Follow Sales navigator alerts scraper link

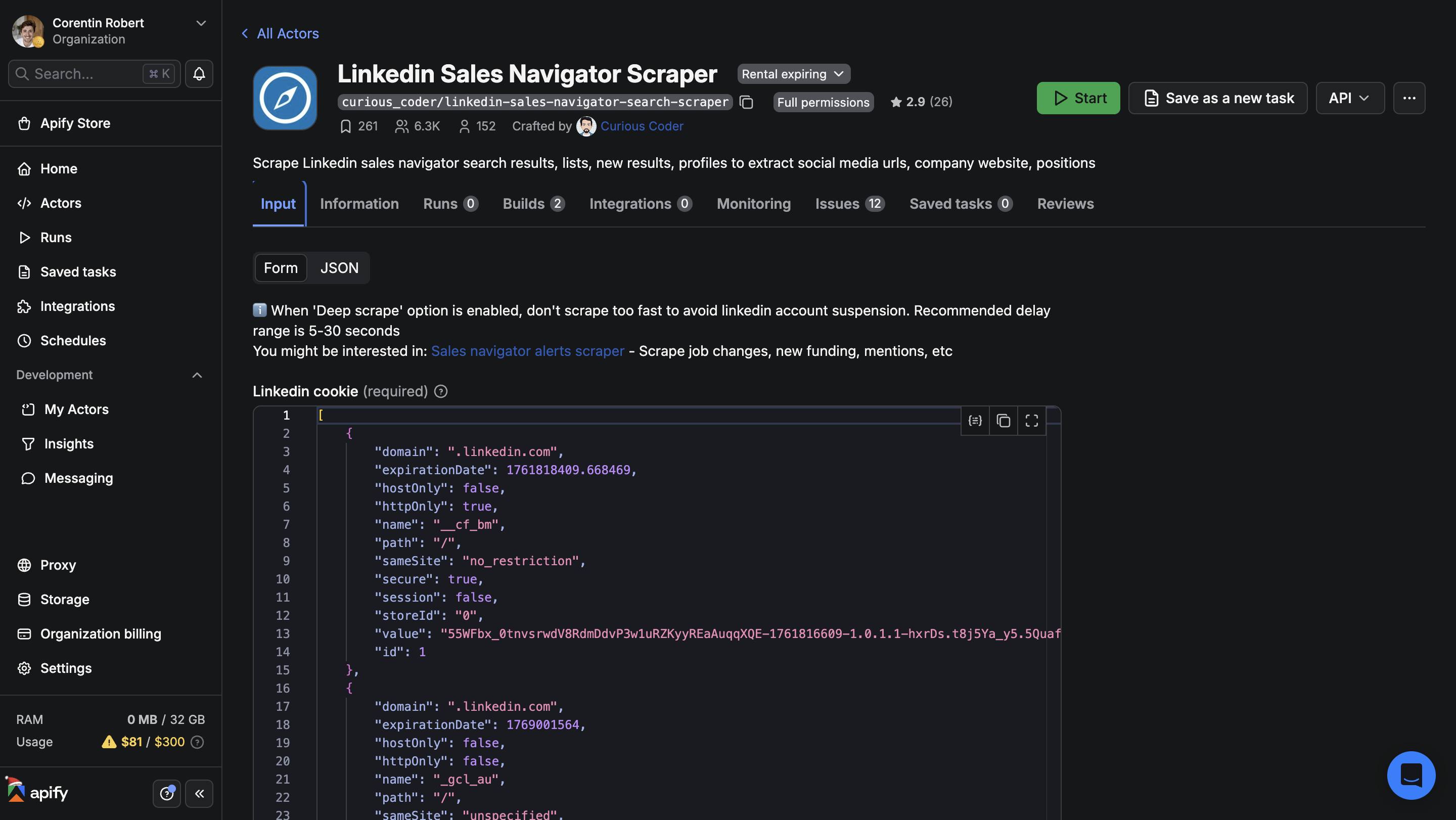point(527,351)
